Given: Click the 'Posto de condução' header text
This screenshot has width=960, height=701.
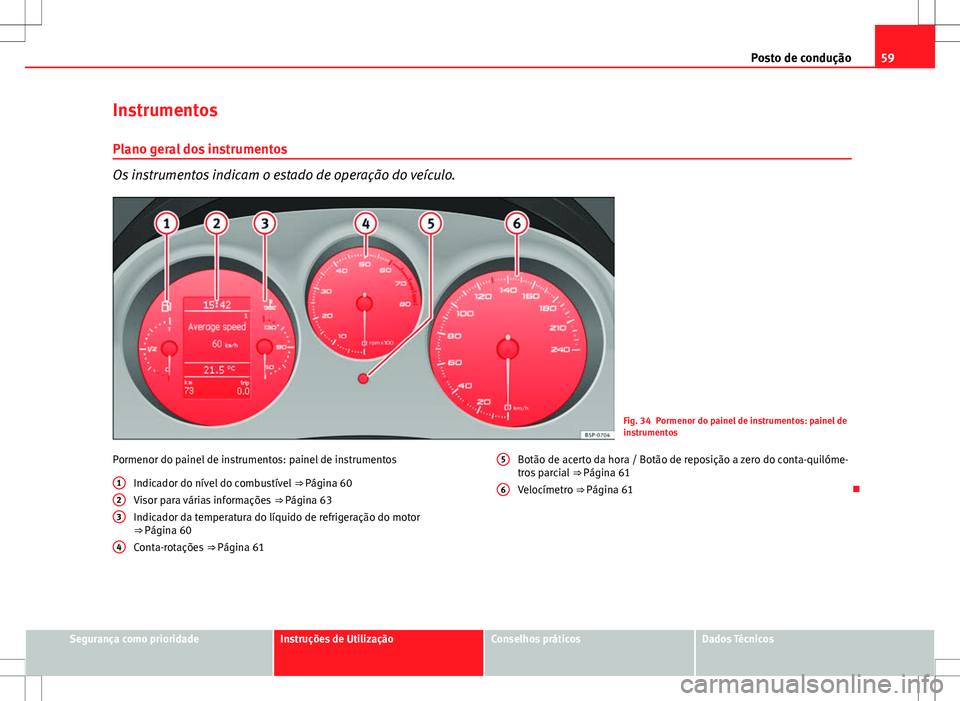Looking at the screenshot, I should tap(801, 58).
